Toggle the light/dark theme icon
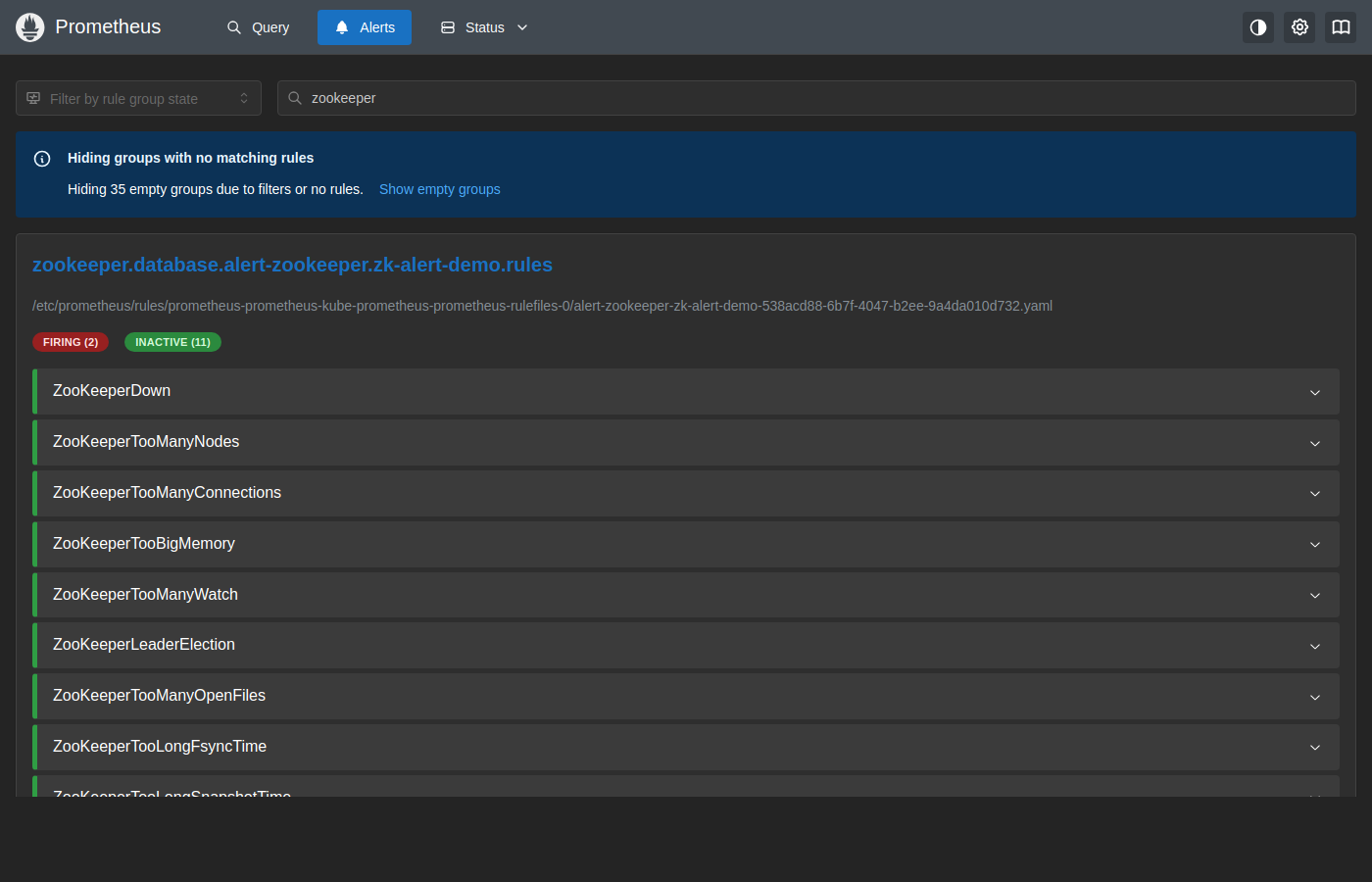The height and width of the screenshot is (882, 1372). (x=1258, y=27)
